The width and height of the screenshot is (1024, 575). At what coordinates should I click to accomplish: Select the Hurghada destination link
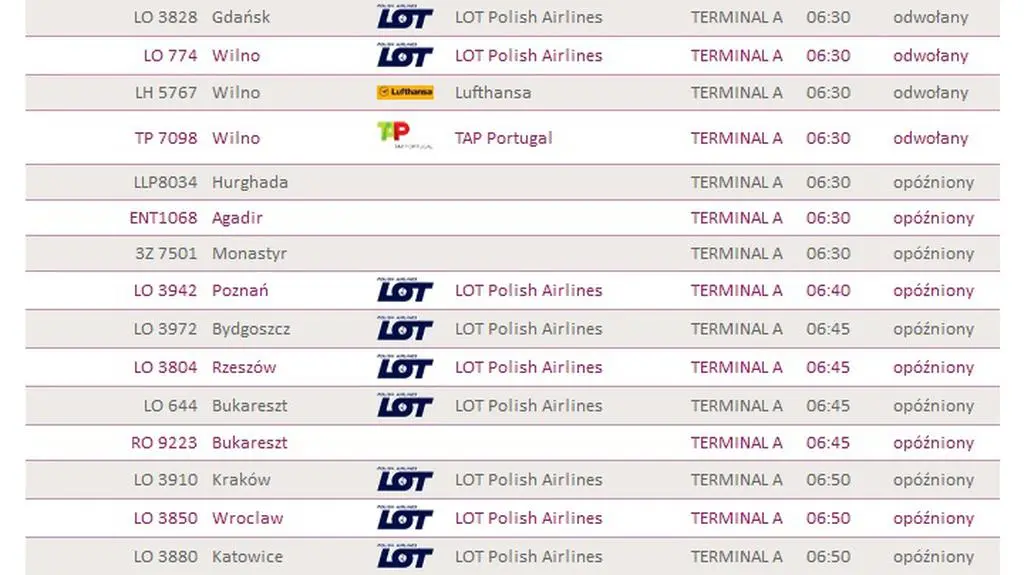(250, 182)
